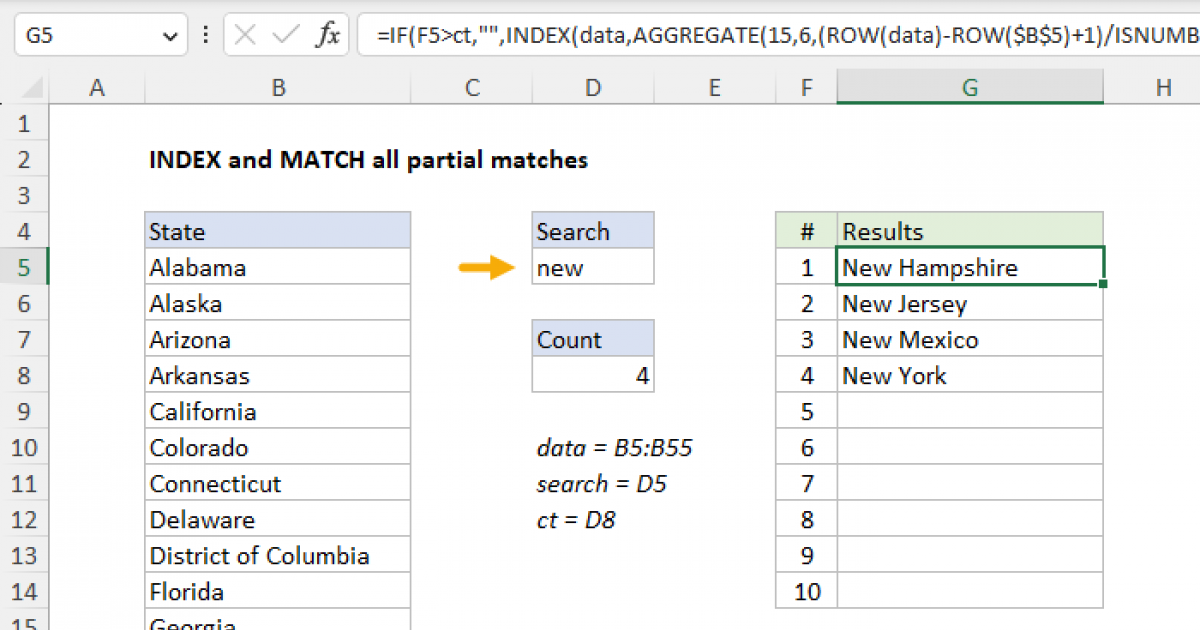Select the Results header cell
The height and width of the screenshot is (630, 1200).
(x=969, y=231)
